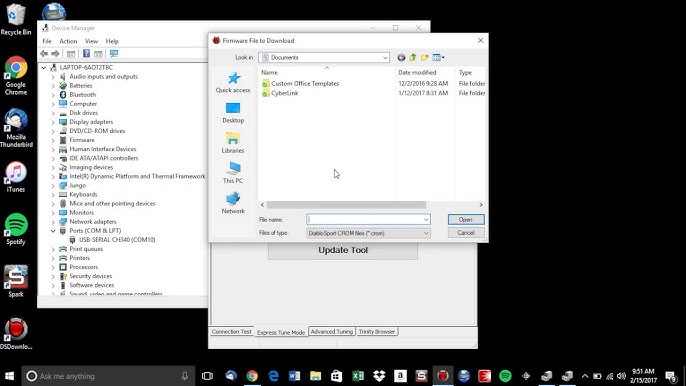Image resolution: width=686 pixels, height=386 pixels.
Task: Open Dropbox from the taskbar
Action: (x=379, y=376)
